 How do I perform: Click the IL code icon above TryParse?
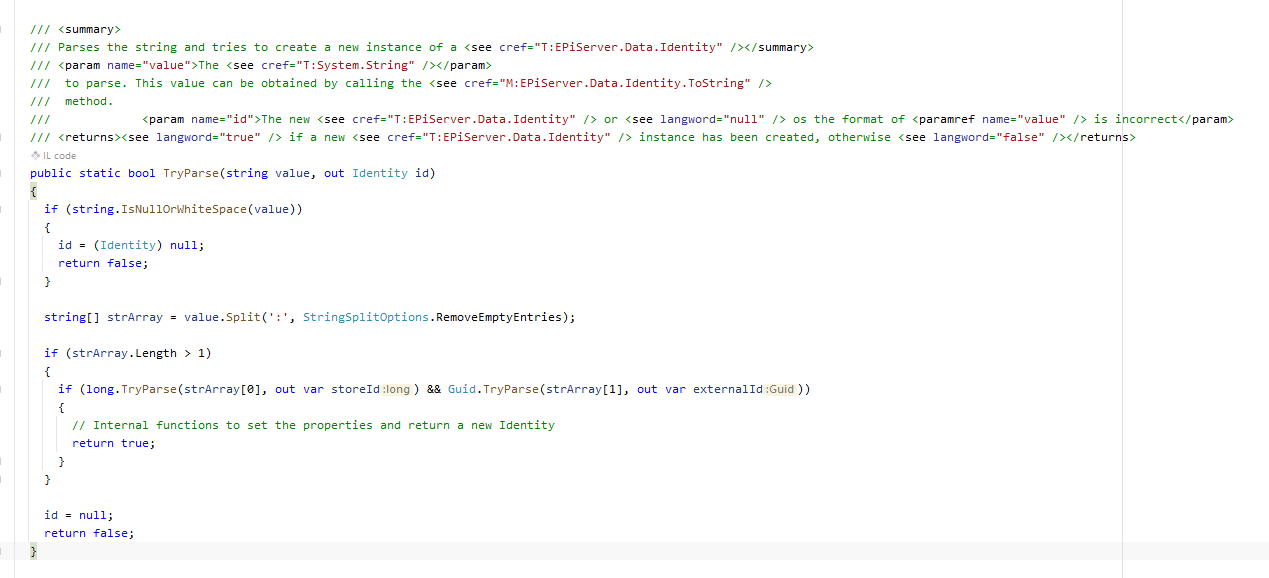pyautogui.click(x=35, y=156)
